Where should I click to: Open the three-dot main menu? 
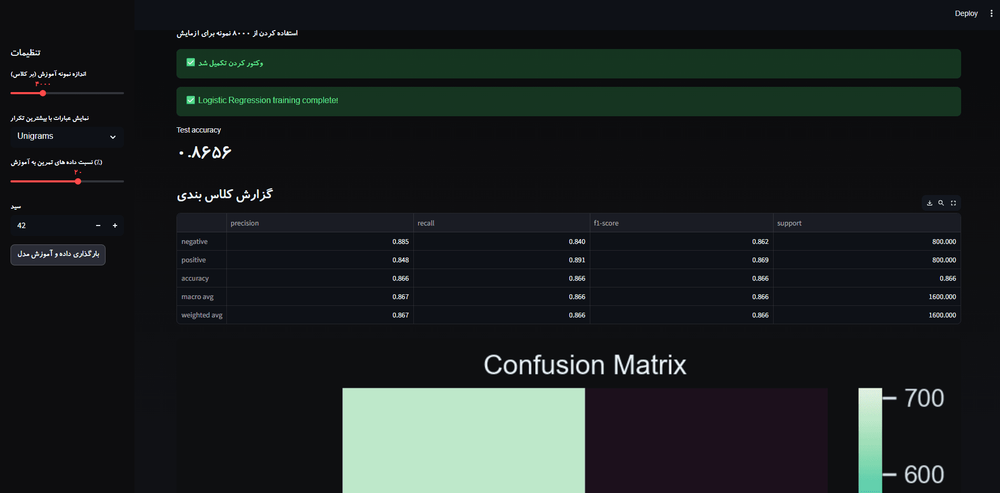coord(990,13)
